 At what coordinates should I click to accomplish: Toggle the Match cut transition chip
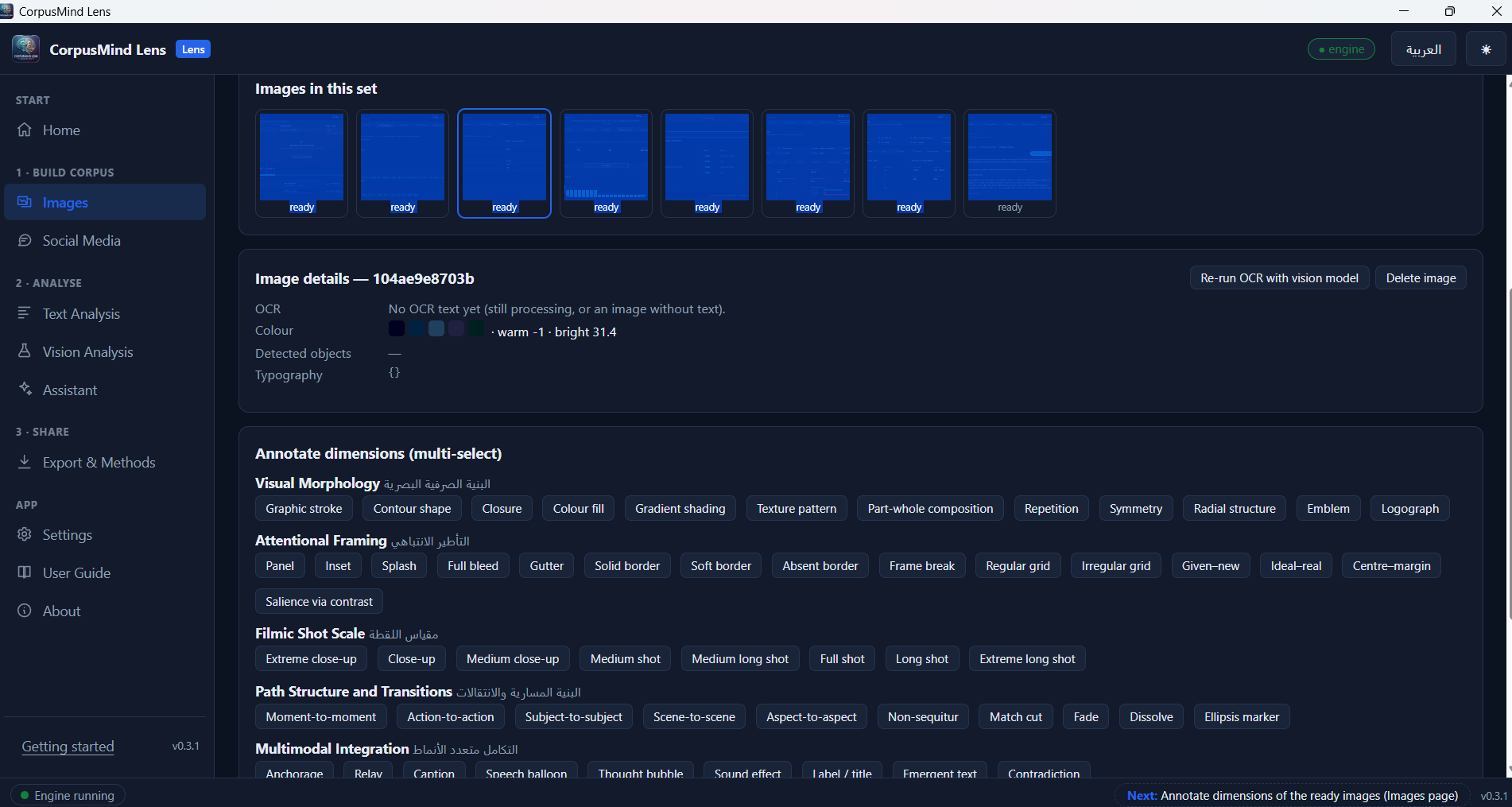(x=1016, y=717)
